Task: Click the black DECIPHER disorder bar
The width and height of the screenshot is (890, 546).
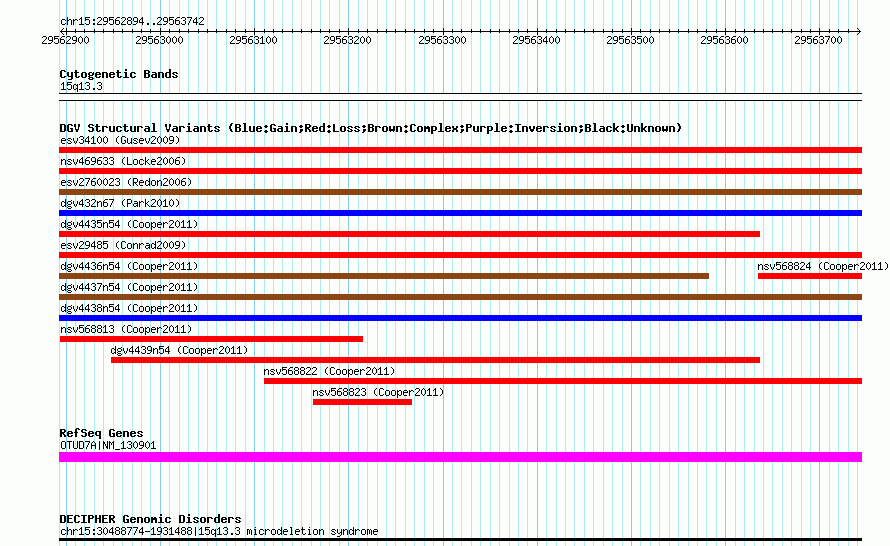Action: click(x=460, y=539)
